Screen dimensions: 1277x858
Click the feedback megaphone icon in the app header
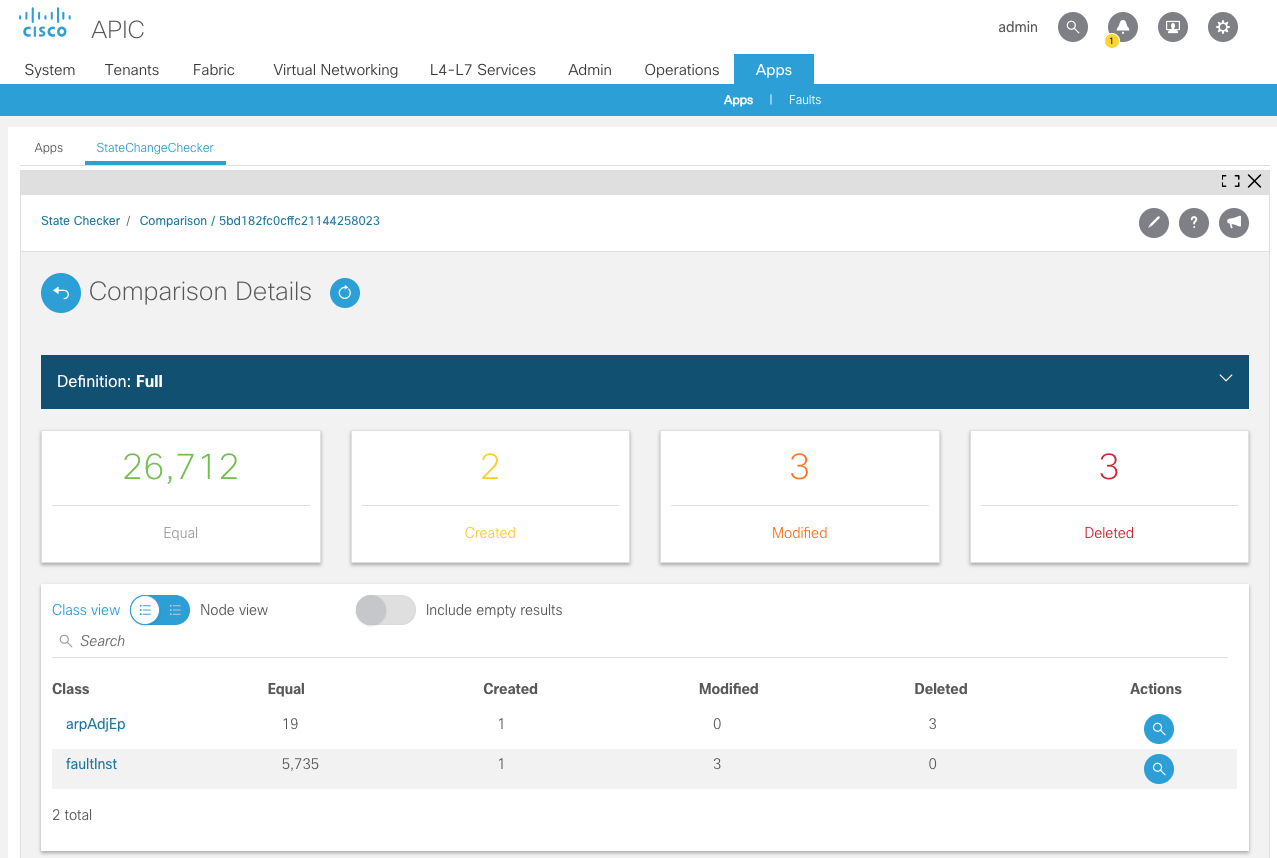tap(1233, 222)
